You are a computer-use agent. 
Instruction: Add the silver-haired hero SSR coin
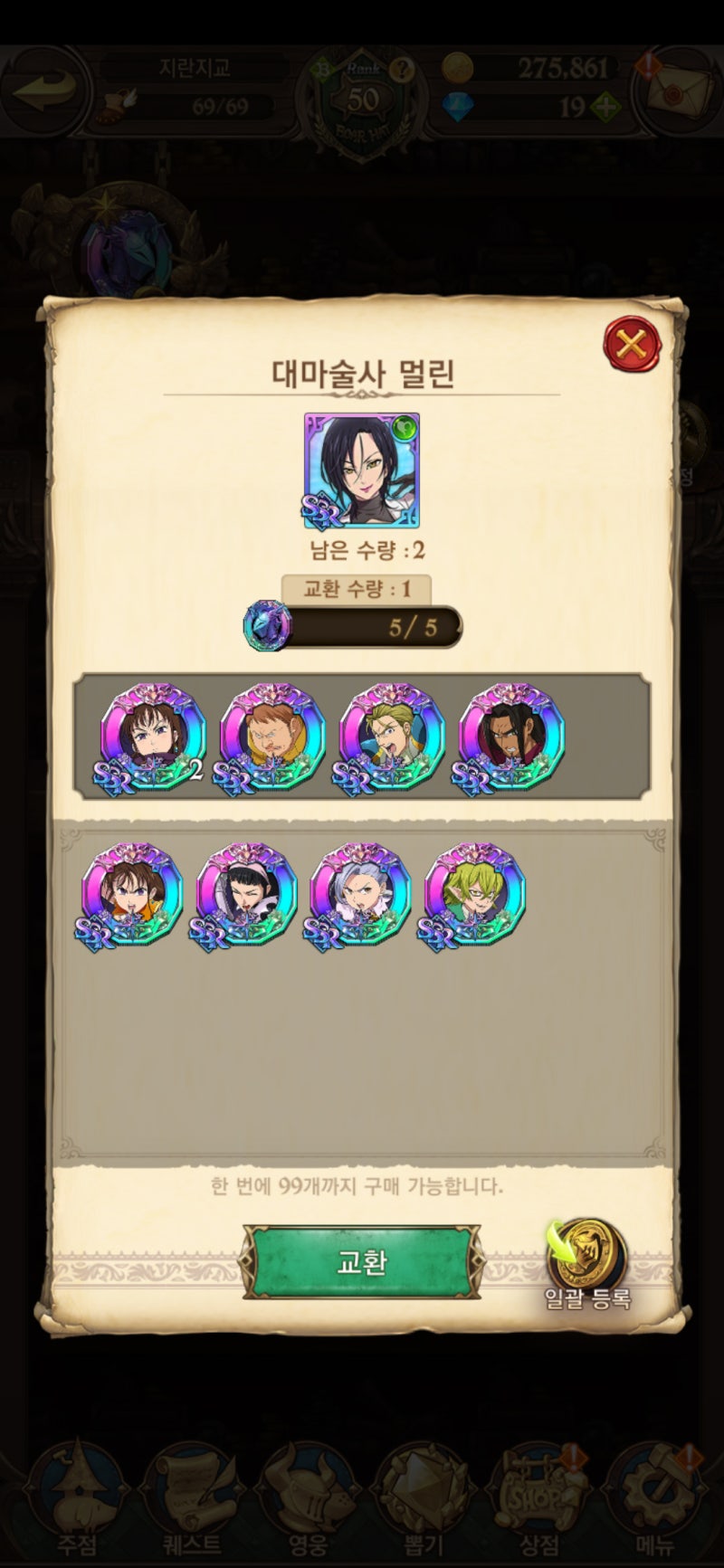[x=360, y=894]
